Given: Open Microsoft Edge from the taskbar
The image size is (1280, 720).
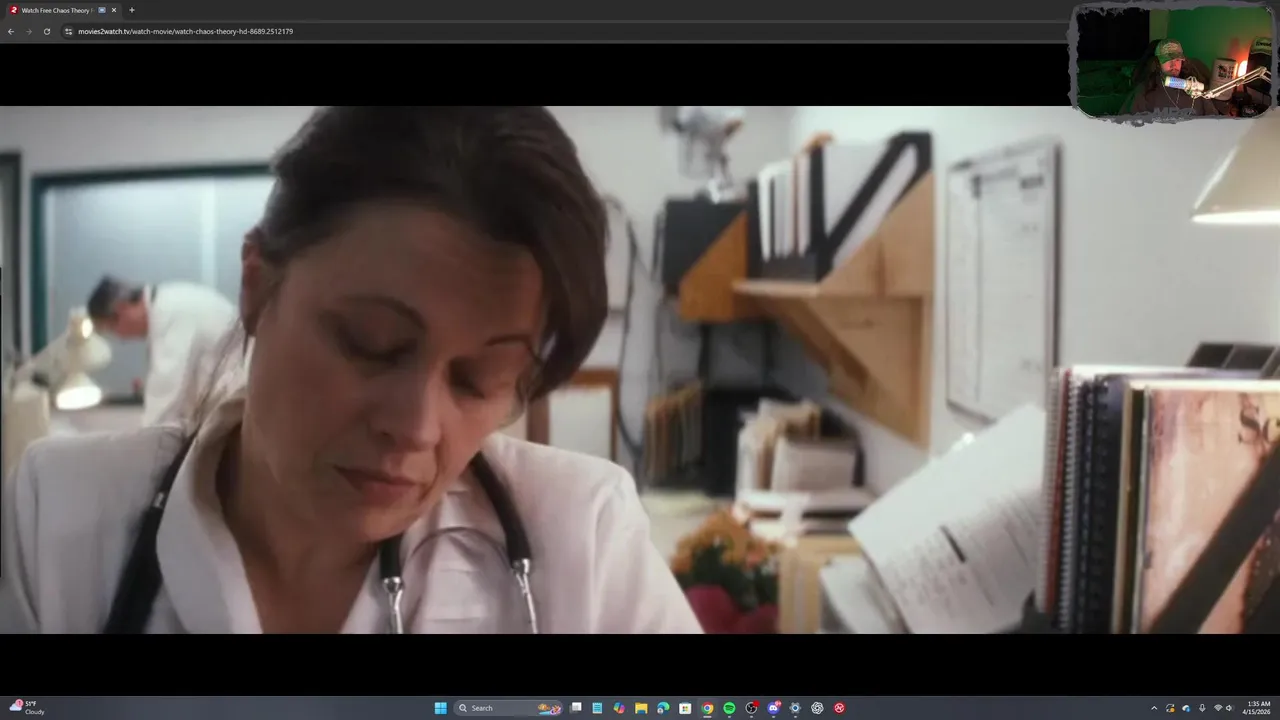Looking at the screenshot, I should [x=663, y=708].
